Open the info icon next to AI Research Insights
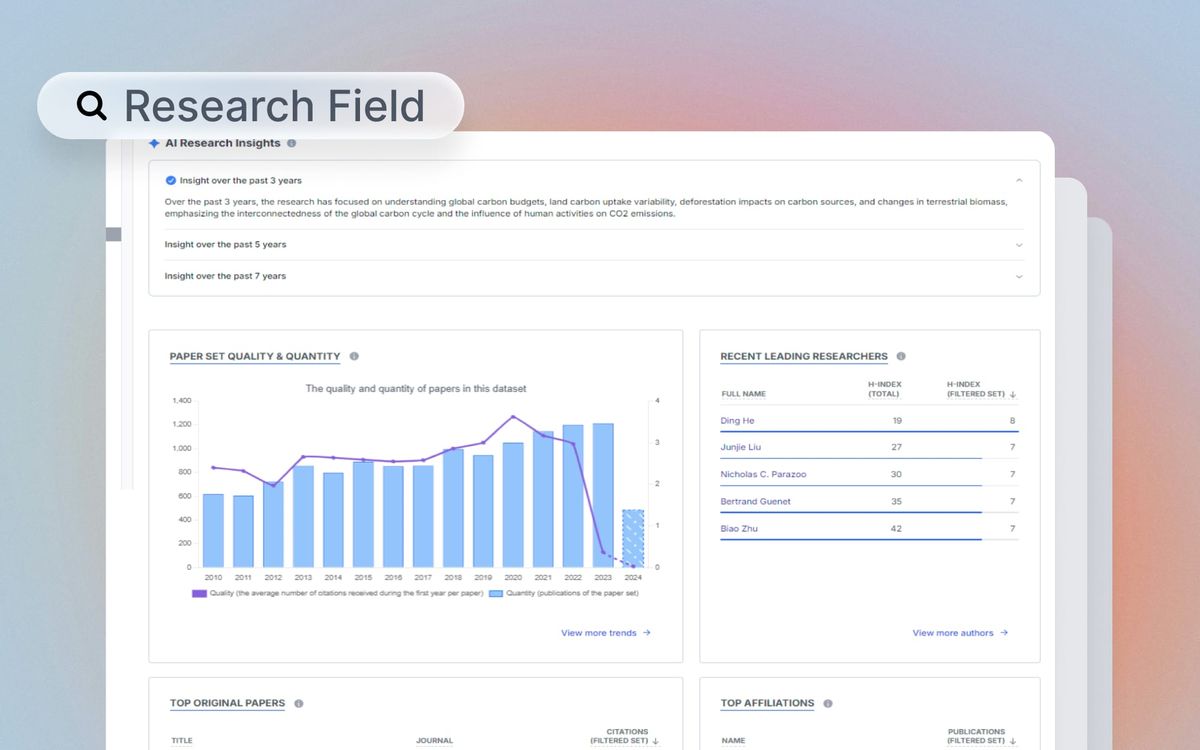Image resolution: width=1200 pixels, height=750 pixels. [291, 143]
